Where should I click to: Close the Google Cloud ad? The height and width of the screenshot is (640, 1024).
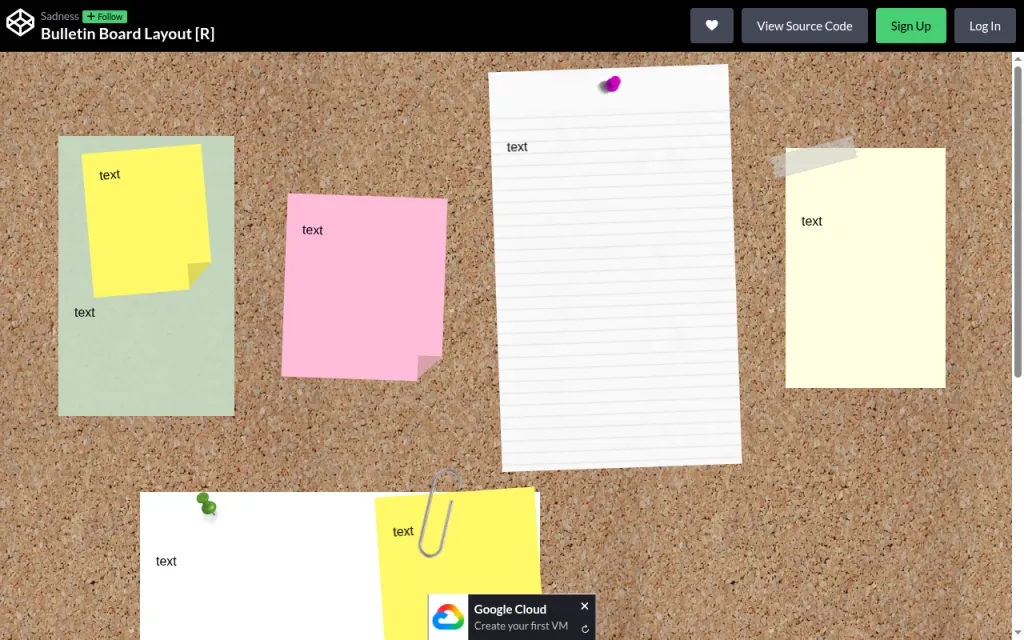pyautogui.click(x=584, y=606)
